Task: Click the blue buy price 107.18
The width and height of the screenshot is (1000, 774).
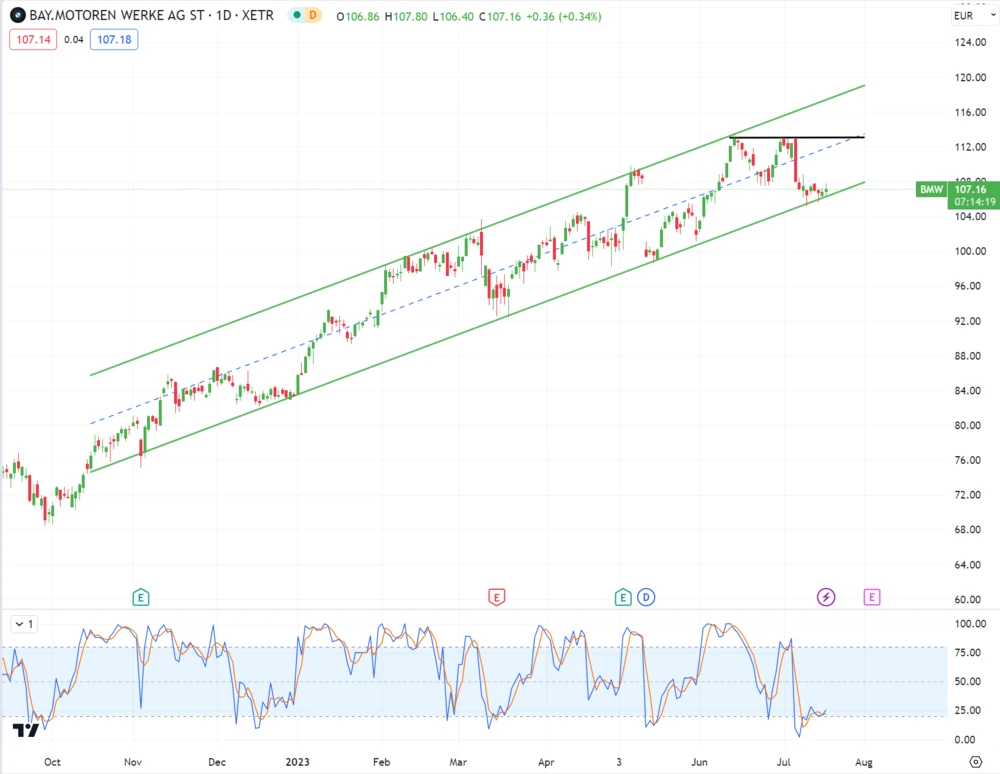Action: click(113, 40)
